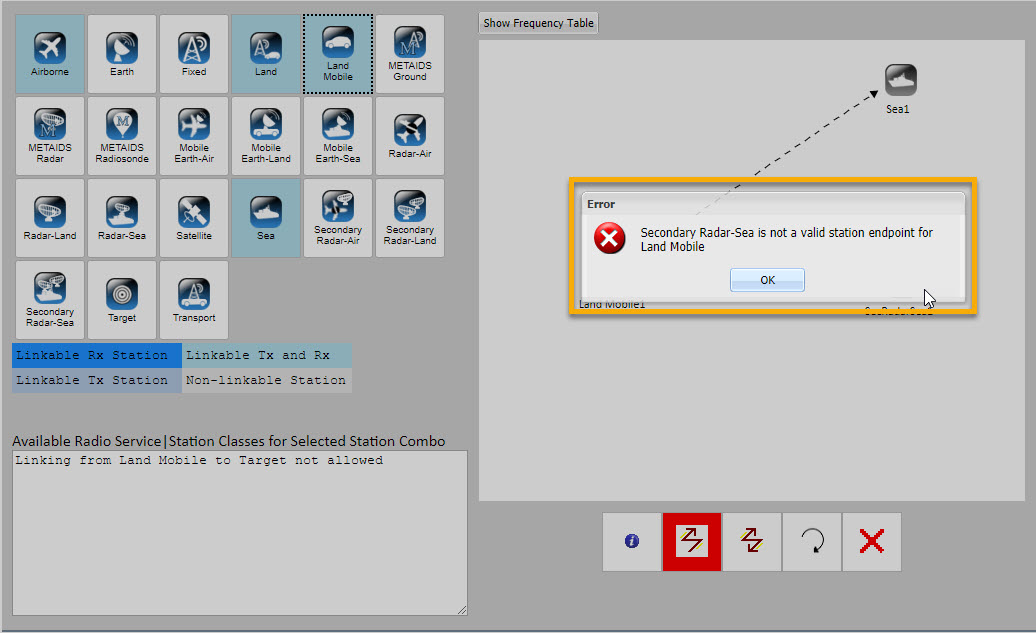Pick the Secondary Radar-Air station tile
The image size is (1036, 633).
point(338,217)
